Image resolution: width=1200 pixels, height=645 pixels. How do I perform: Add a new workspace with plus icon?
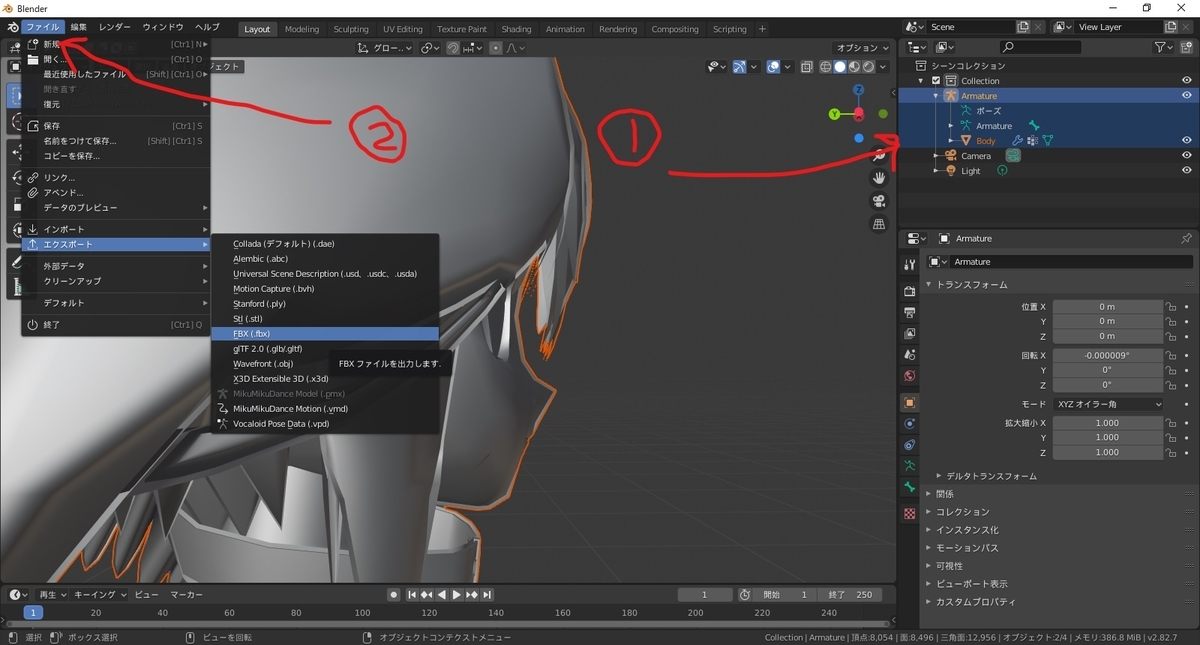762,29
